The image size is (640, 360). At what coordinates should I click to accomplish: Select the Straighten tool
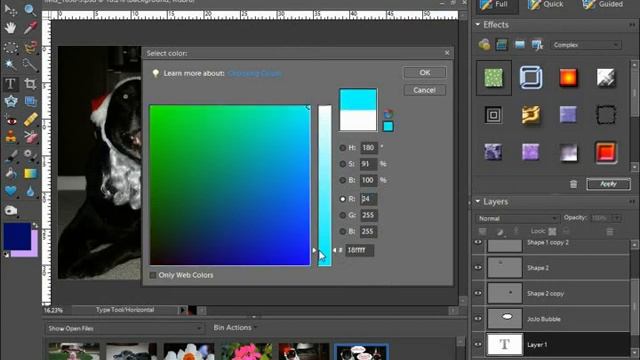(x=30, y=101)
